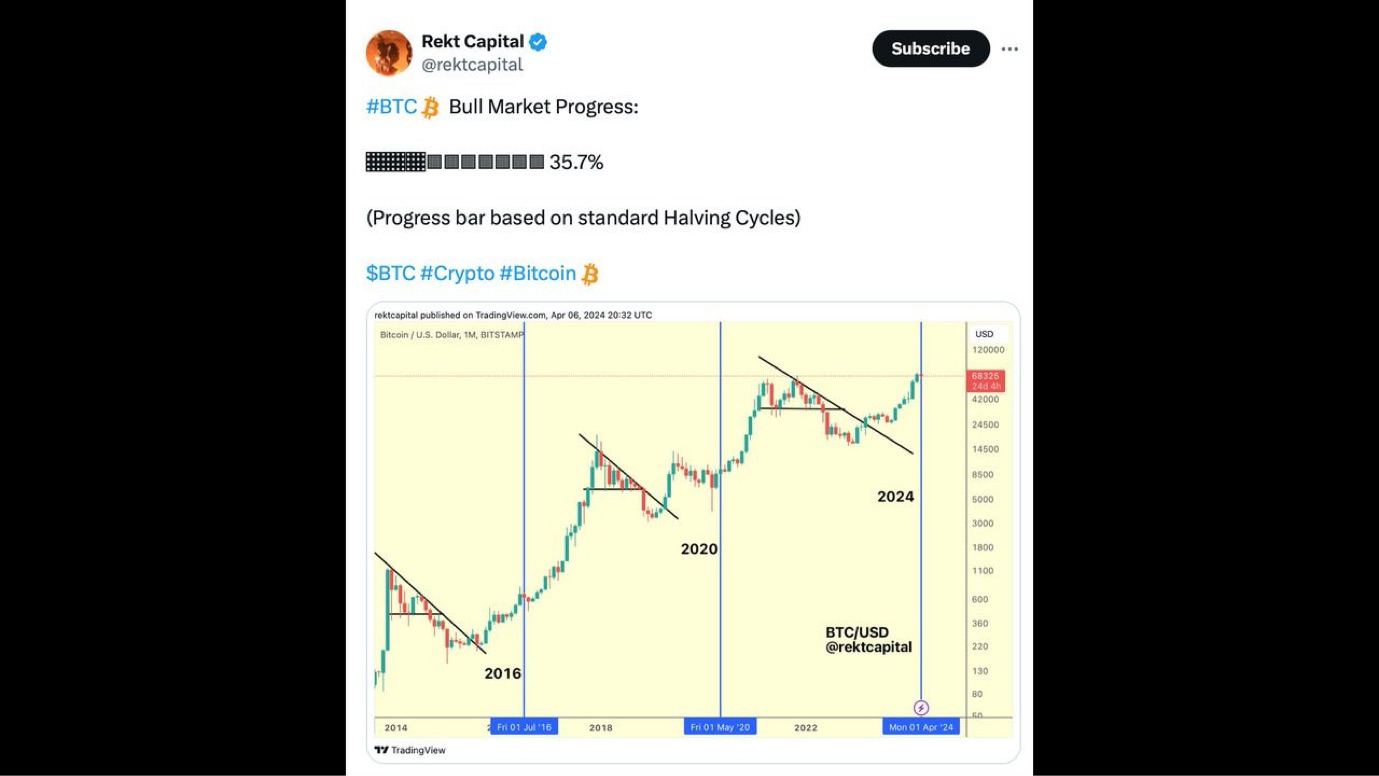Open the #Crypto hashtag
Screen dimensions: 1379x776
click(457, 273)
